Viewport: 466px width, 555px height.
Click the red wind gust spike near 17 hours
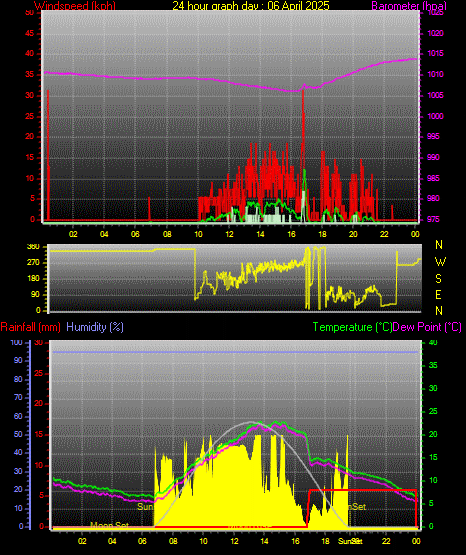(x=303, y=142)
